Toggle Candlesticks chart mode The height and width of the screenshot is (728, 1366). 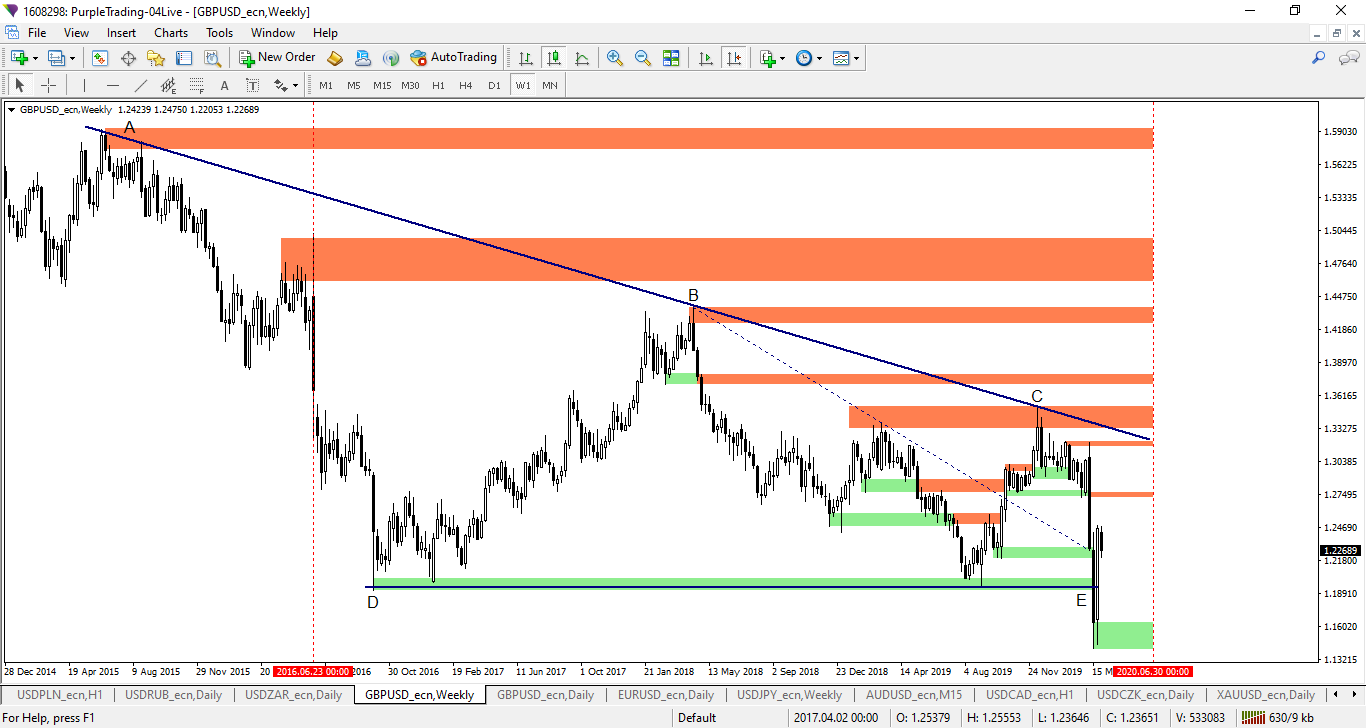point(554,58)
